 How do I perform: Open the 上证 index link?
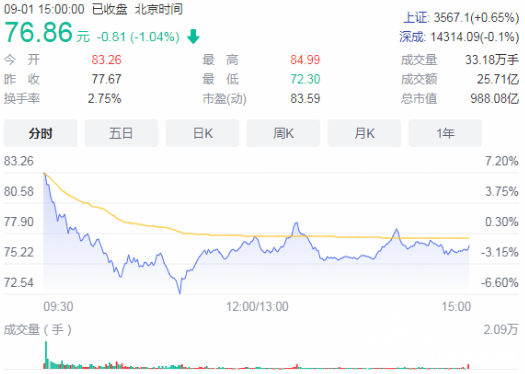pos(415,18)
